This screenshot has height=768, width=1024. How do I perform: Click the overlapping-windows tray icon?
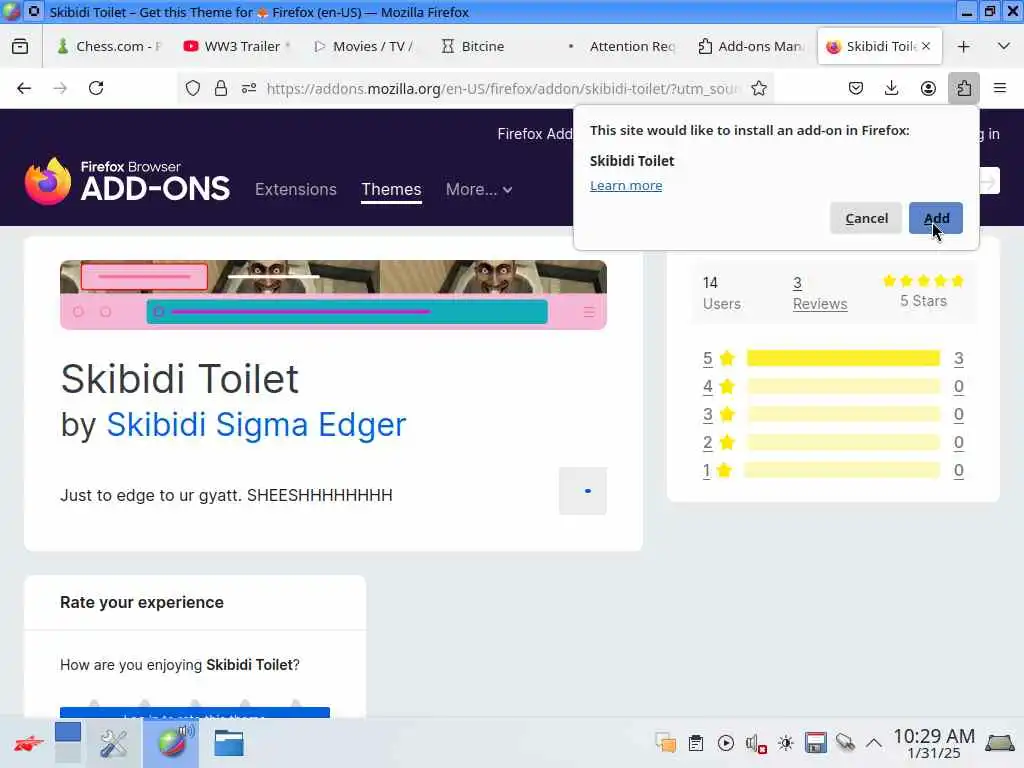[665, 743]
